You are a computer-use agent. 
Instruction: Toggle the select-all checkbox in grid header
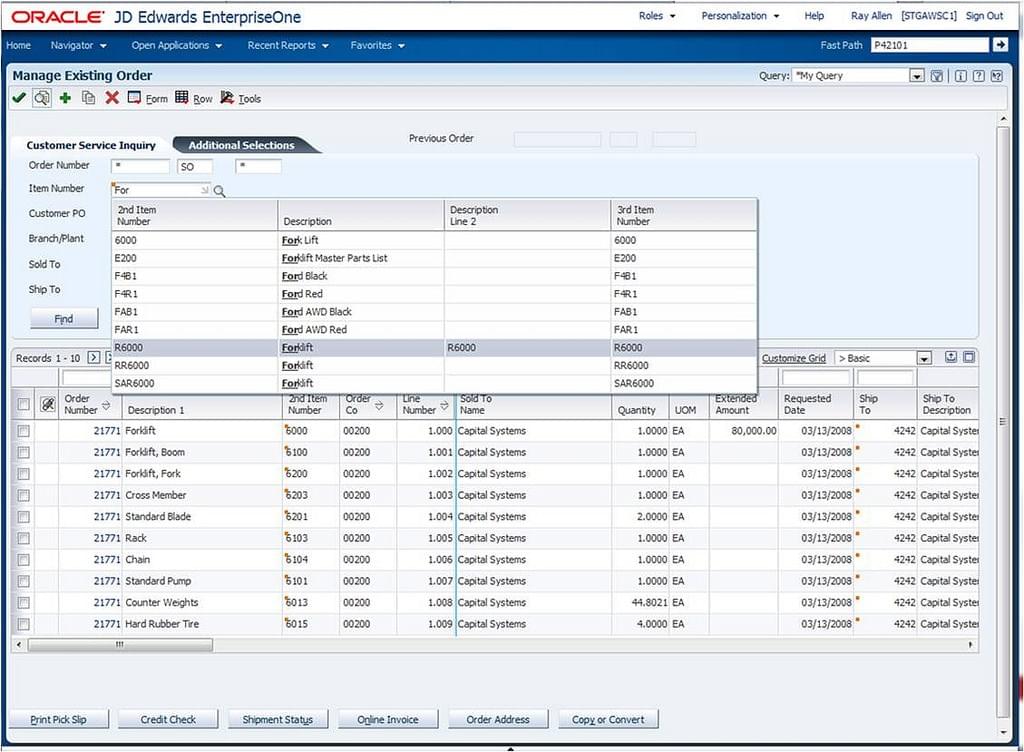[23, 404]
